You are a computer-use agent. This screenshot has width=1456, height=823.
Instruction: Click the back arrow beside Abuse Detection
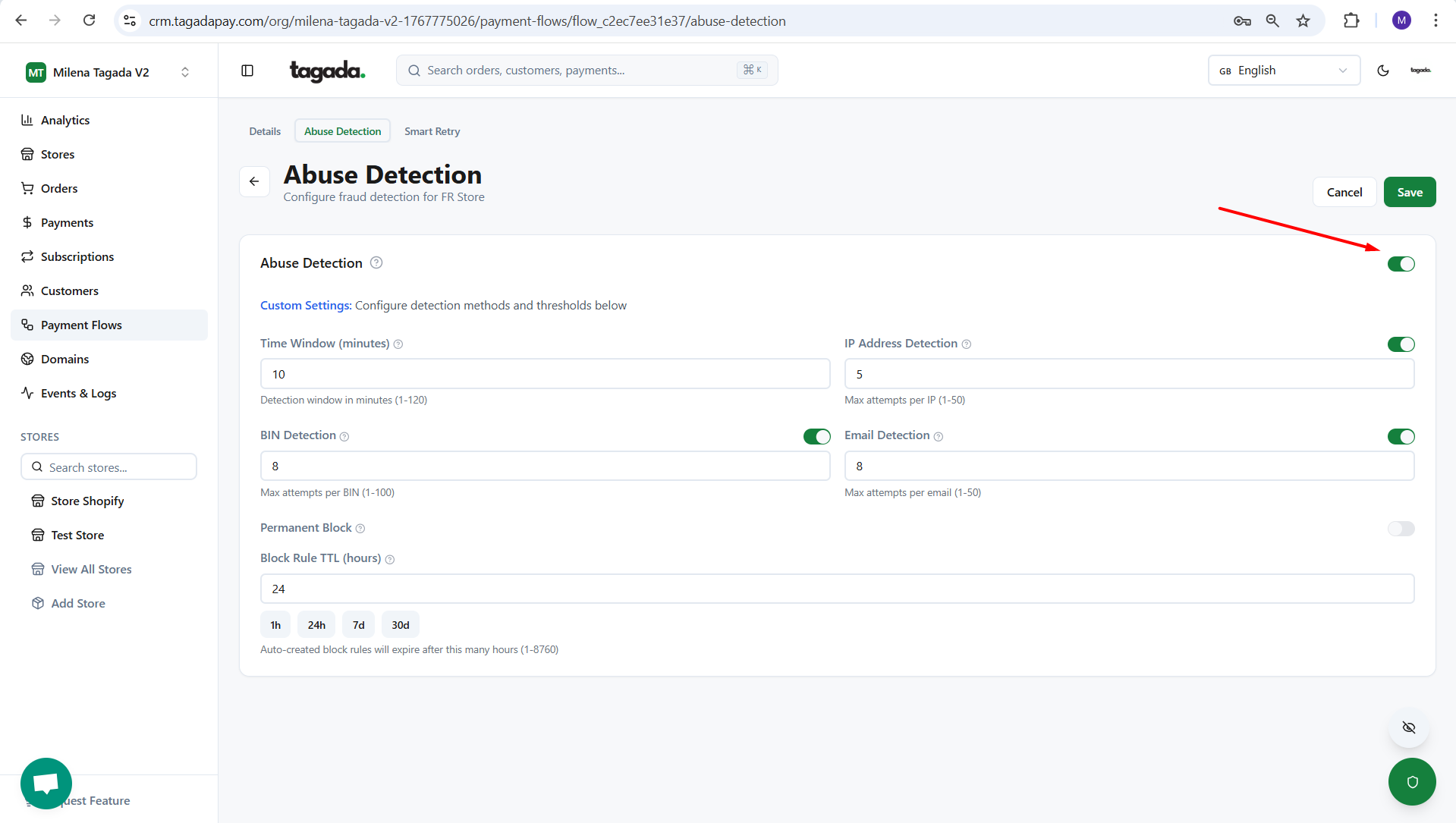254,181
